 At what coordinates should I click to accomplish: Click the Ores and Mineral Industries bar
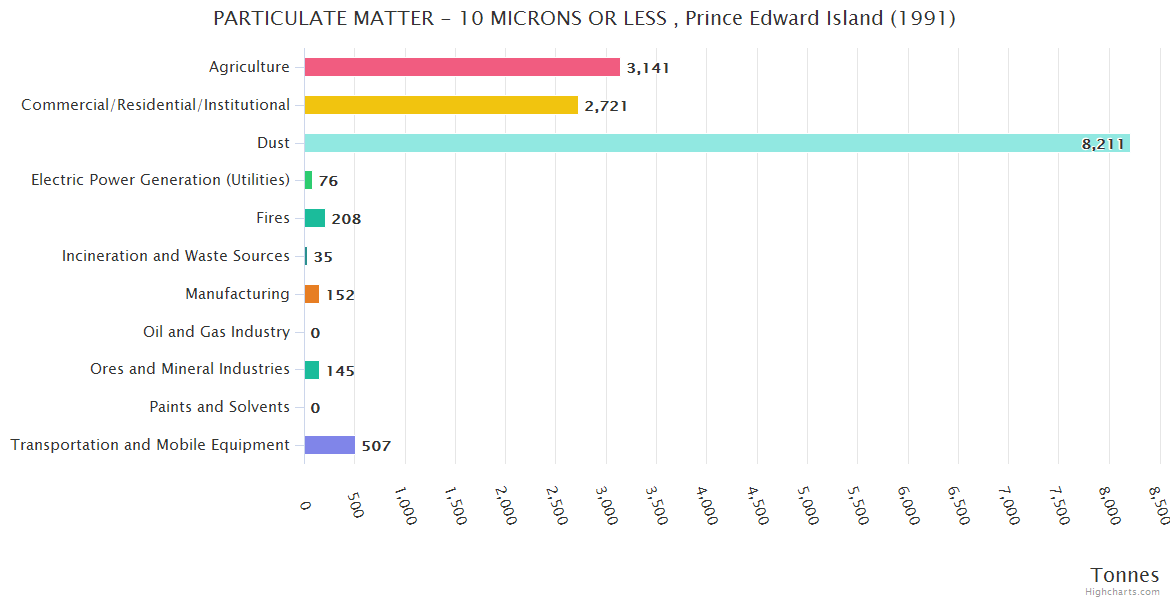coord(312,370)
